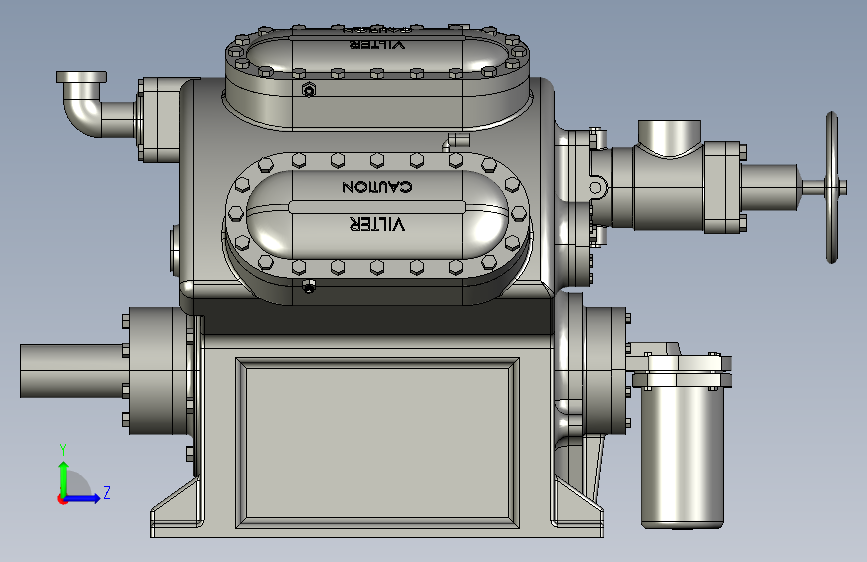This screenshot has width=867, height=562.
Task: Select the cylindrical filter canister at the lower right
Action: pyautogui.click(x=682, y=456)
